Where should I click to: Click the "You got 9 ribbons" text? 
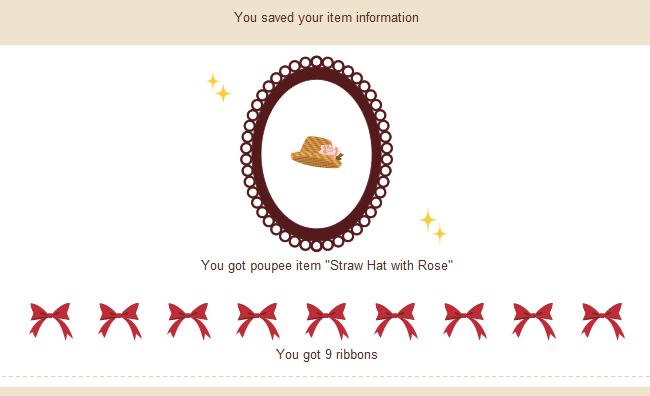(x=327, y=355)
